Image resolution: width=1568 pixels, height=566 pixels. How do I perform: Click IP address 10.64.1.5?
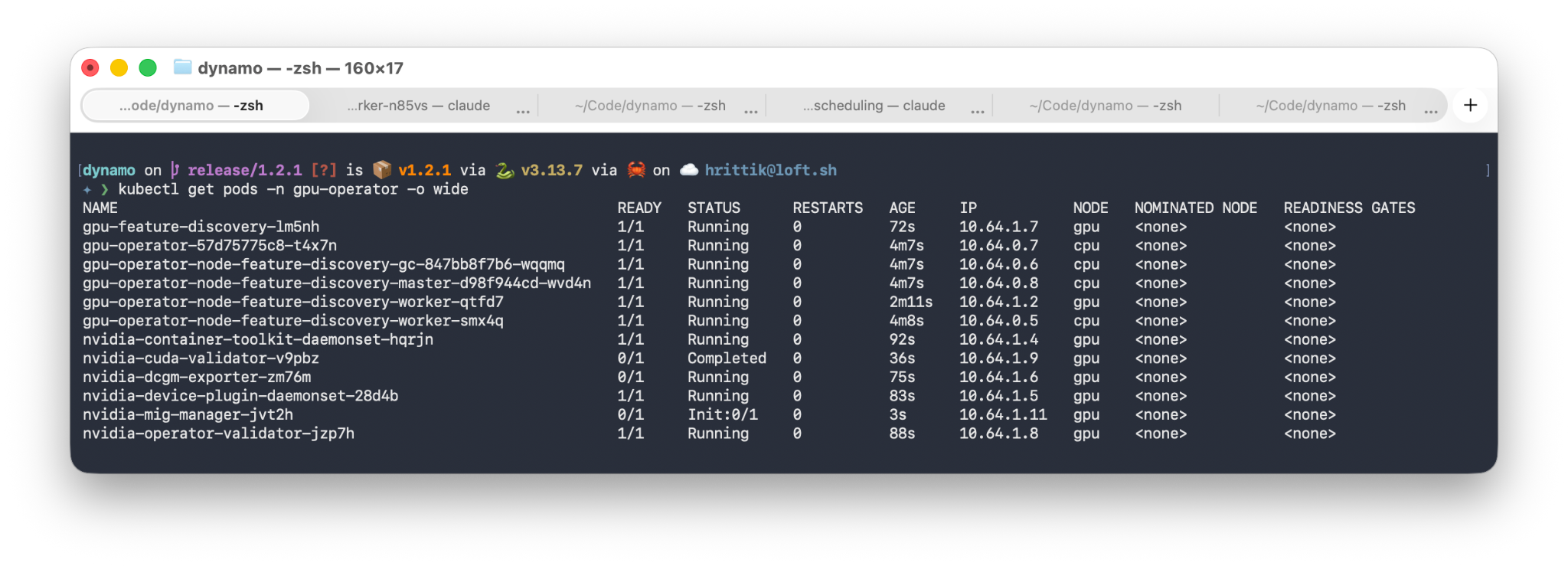(x=999, y=395)
